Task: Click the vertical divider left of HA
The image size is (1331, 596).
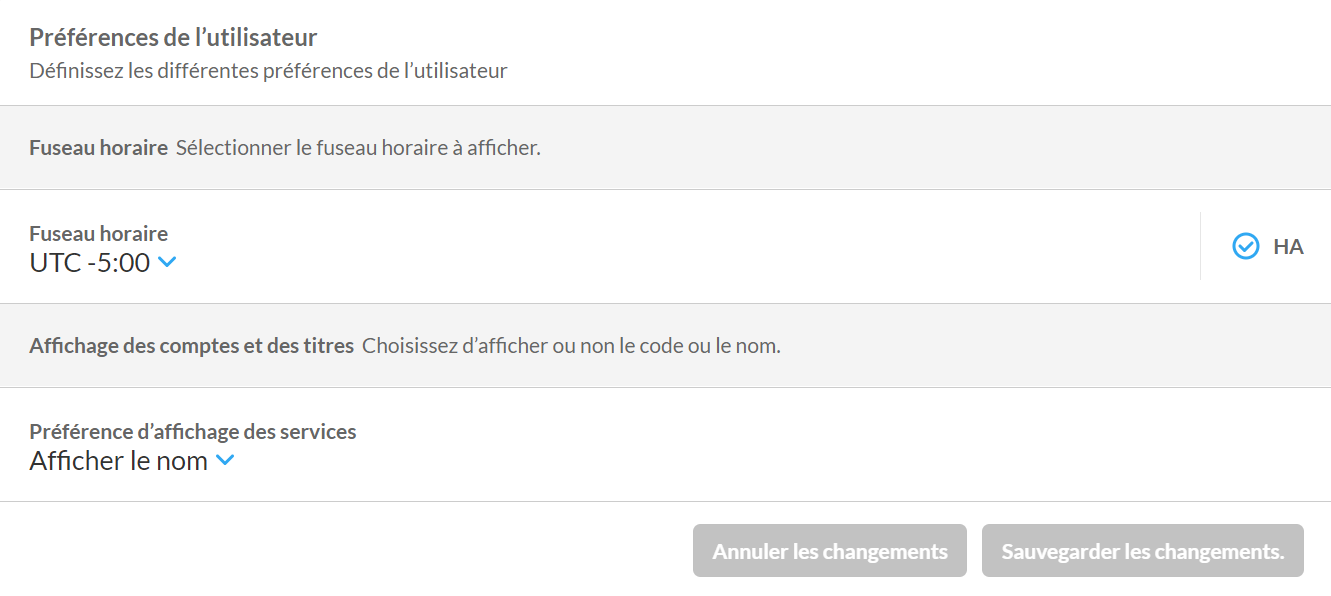Action: (x=1200, y=246)
